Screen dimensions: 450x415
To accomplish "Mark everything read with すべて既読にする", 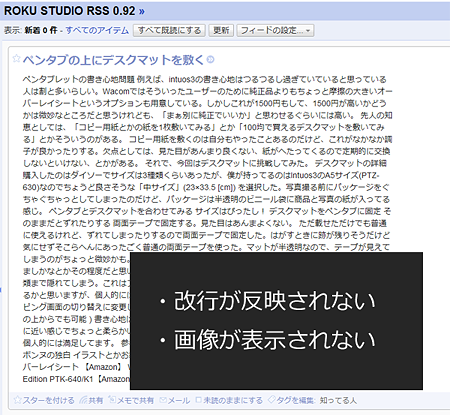I will tap(169, 30).
